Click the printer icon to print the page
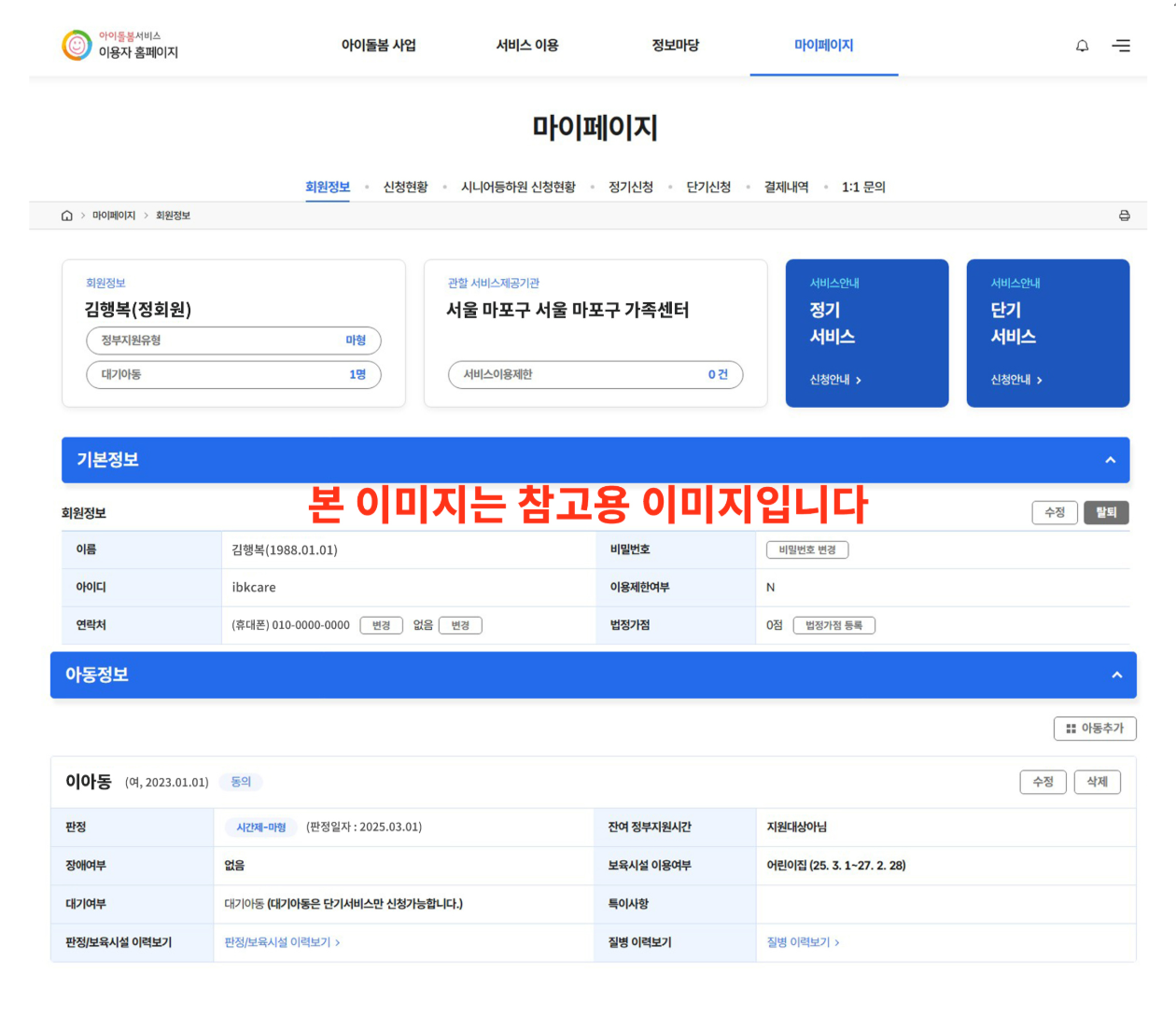This screenshot has height=1029, width=1176. 1125,216
